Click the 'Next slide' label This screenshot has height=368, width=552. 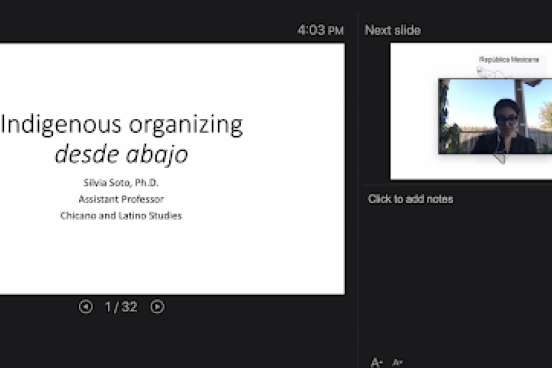click(393, 30)
